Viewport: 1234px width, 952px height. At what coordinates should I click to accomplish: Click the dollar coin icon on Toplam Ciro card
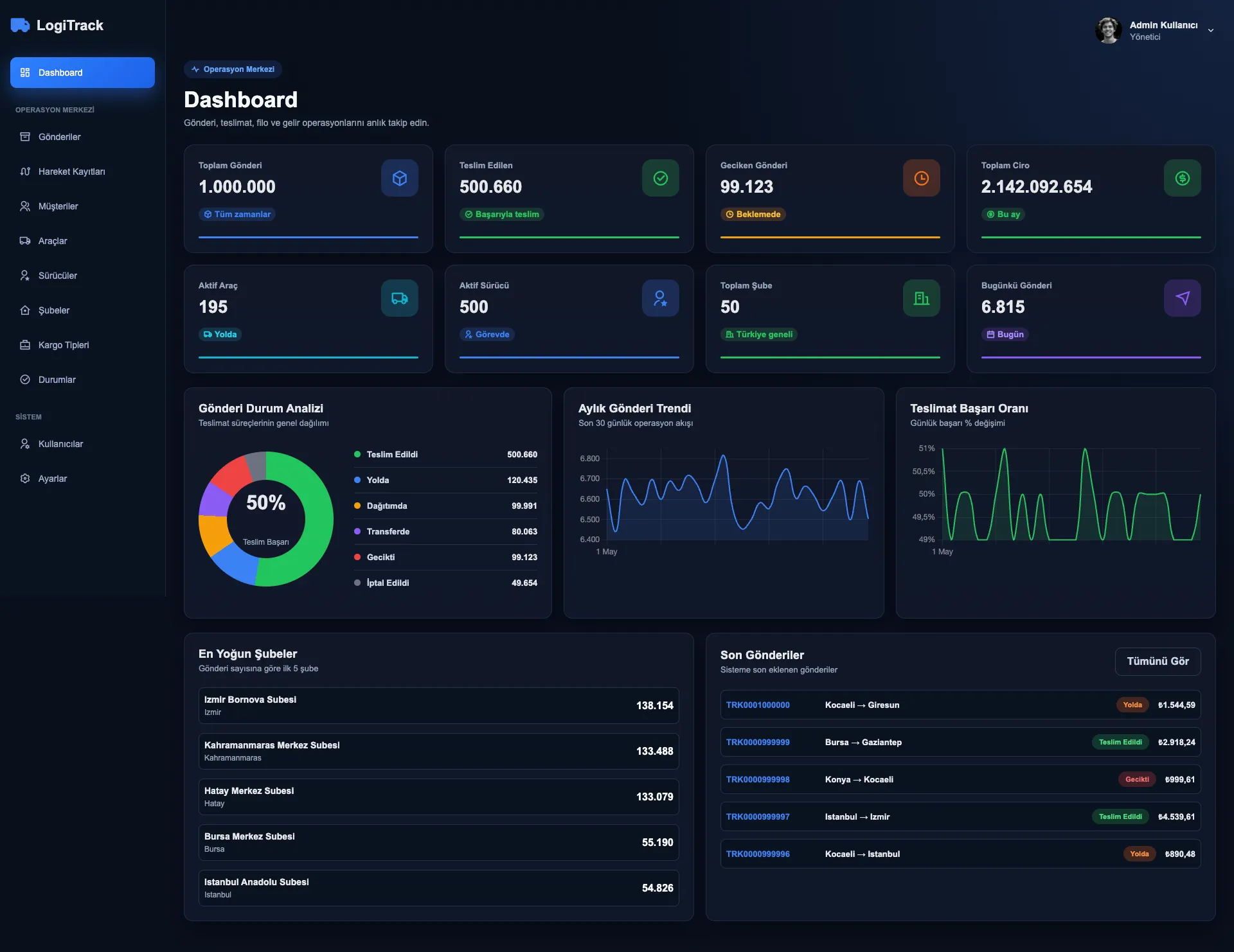1183,178
